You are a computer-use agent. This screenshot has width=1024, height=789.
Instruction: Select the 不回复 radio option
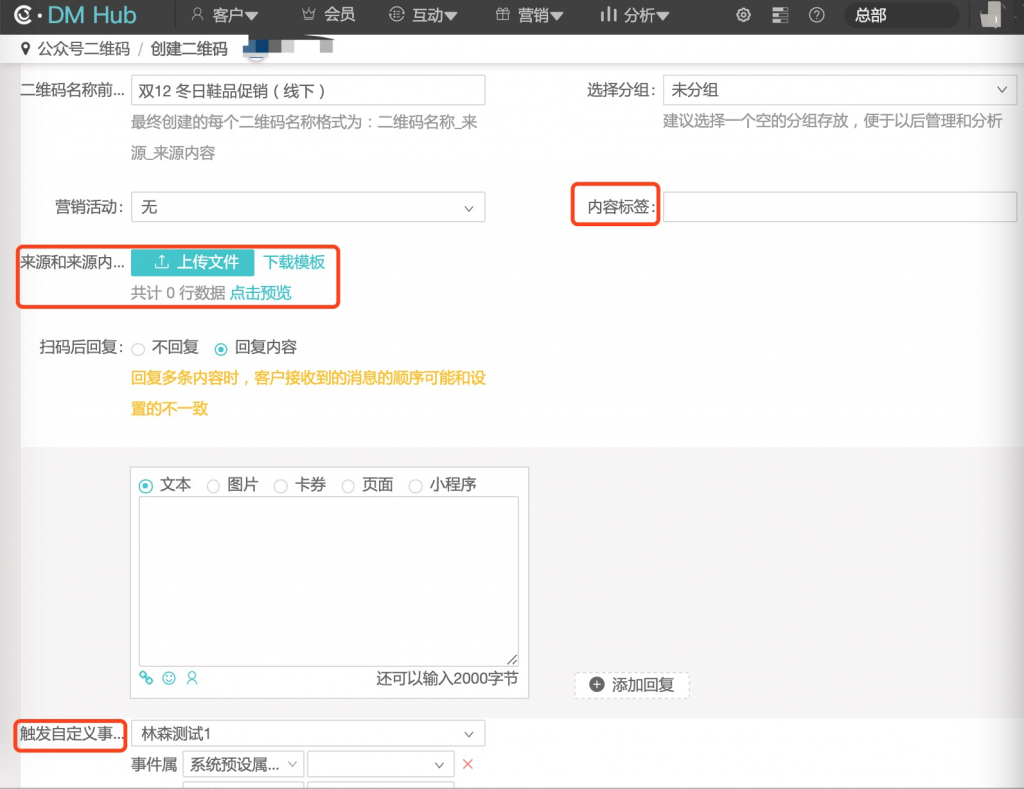coord(139,349)
